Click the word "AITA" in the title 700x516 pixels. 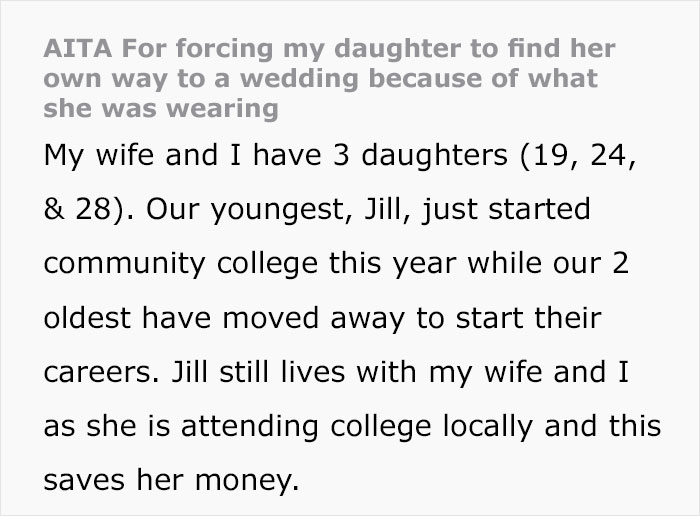click(x=73, y=50)
